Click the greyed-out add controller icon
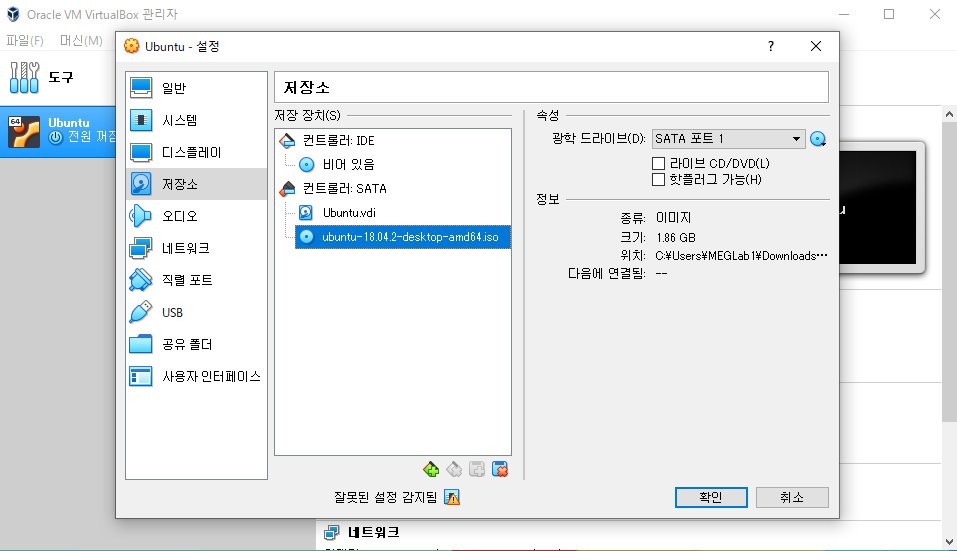The image size is (957, 551). pyautogui.click(x=477, y=469)
